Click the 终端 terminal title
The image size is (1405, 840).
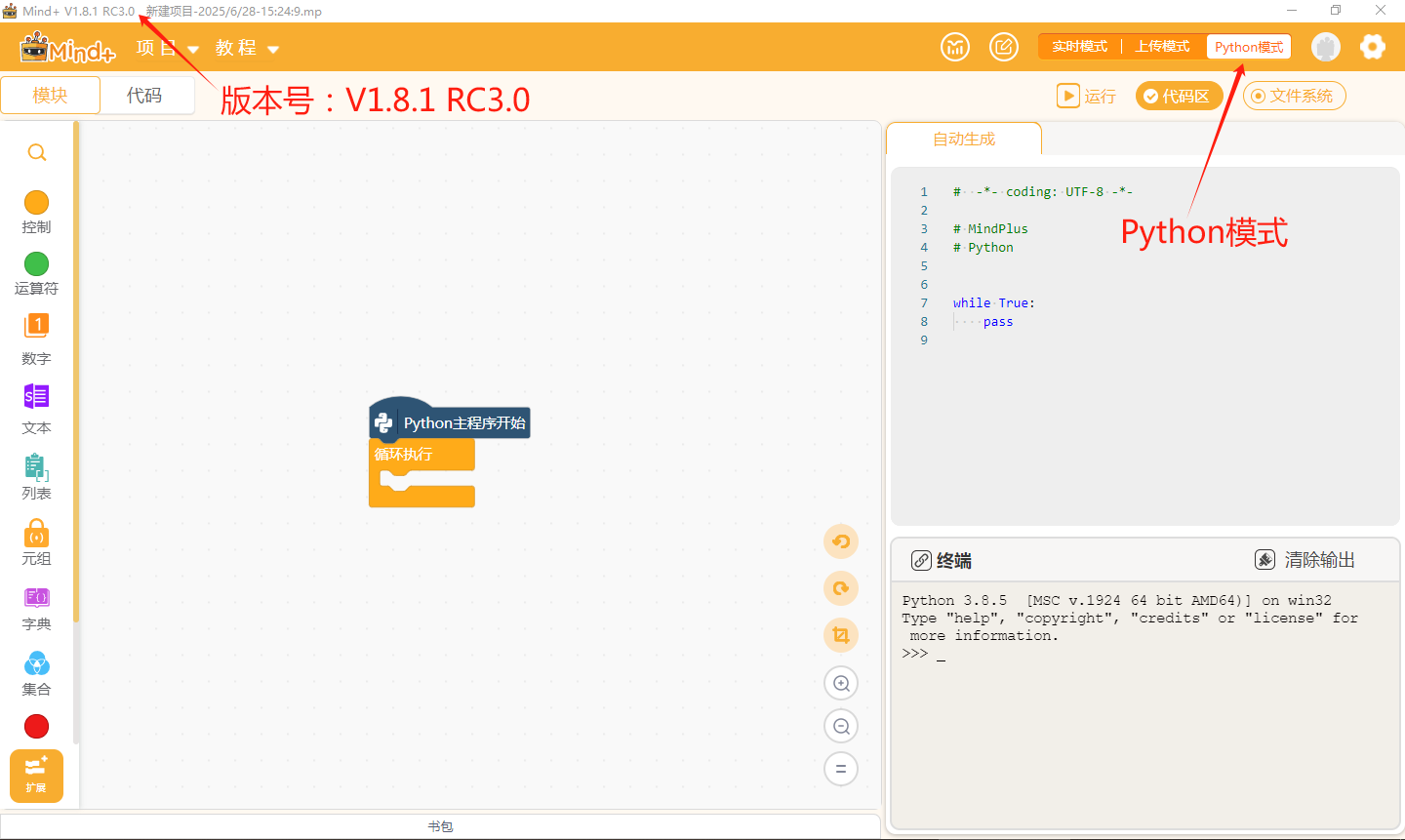954,560
